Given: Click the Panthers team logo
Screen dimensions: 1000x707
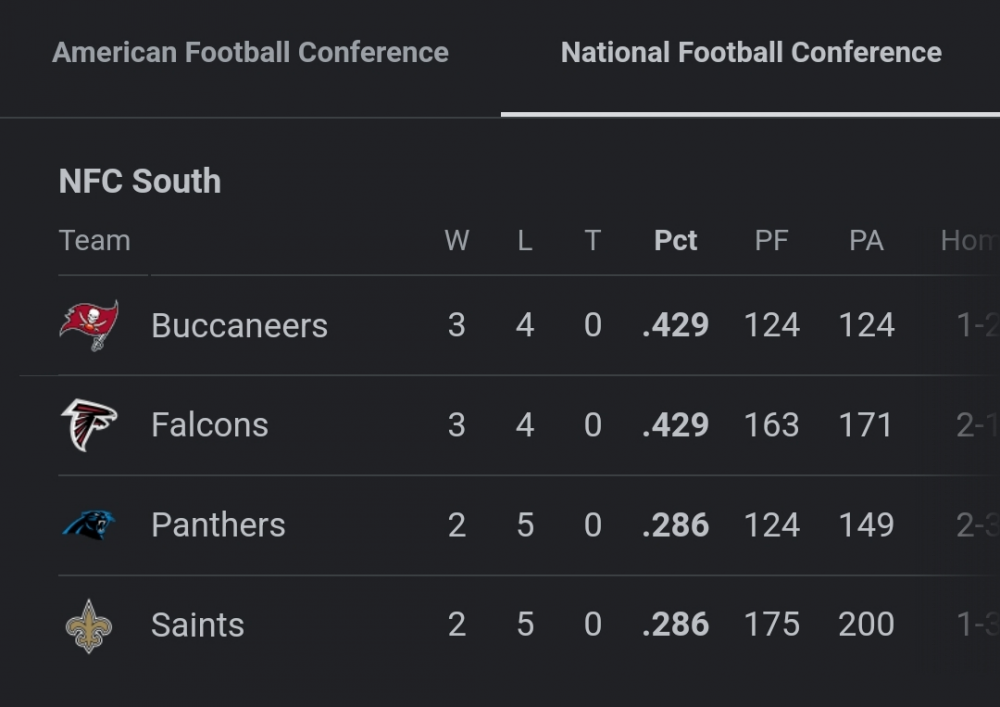Looking at the screenshot, I should 89,525.
